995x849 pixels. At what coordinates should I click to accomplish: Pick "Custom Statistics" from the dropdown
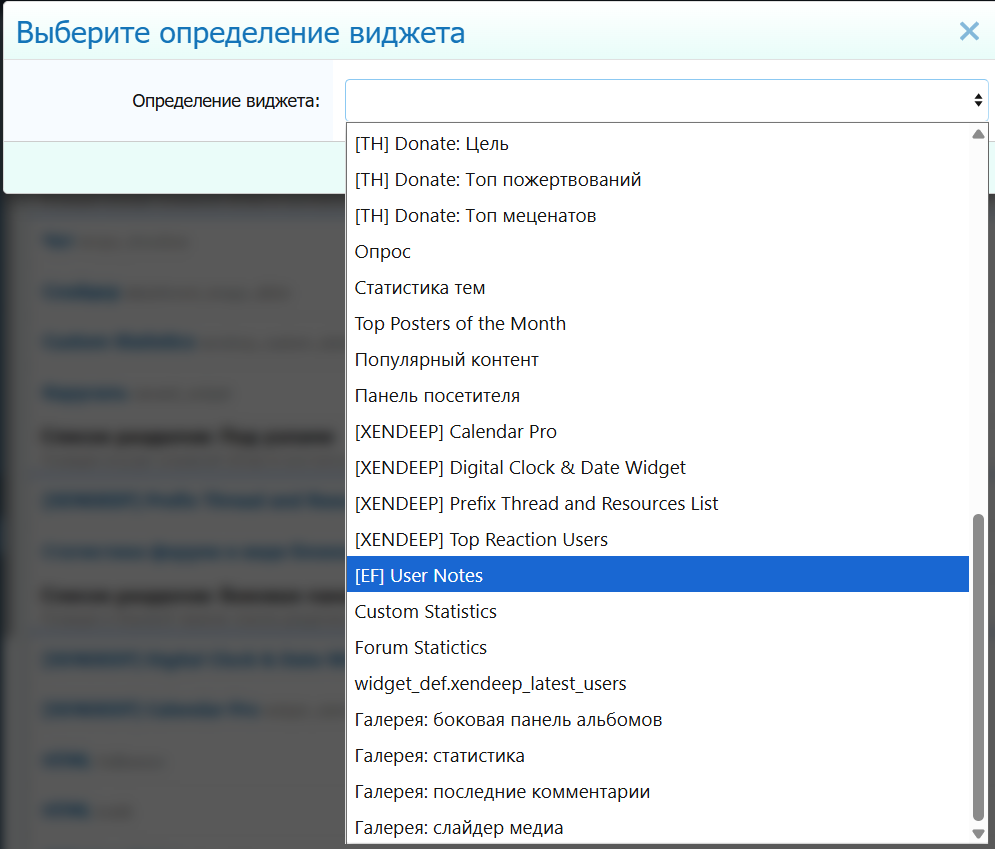pos(426,612)
